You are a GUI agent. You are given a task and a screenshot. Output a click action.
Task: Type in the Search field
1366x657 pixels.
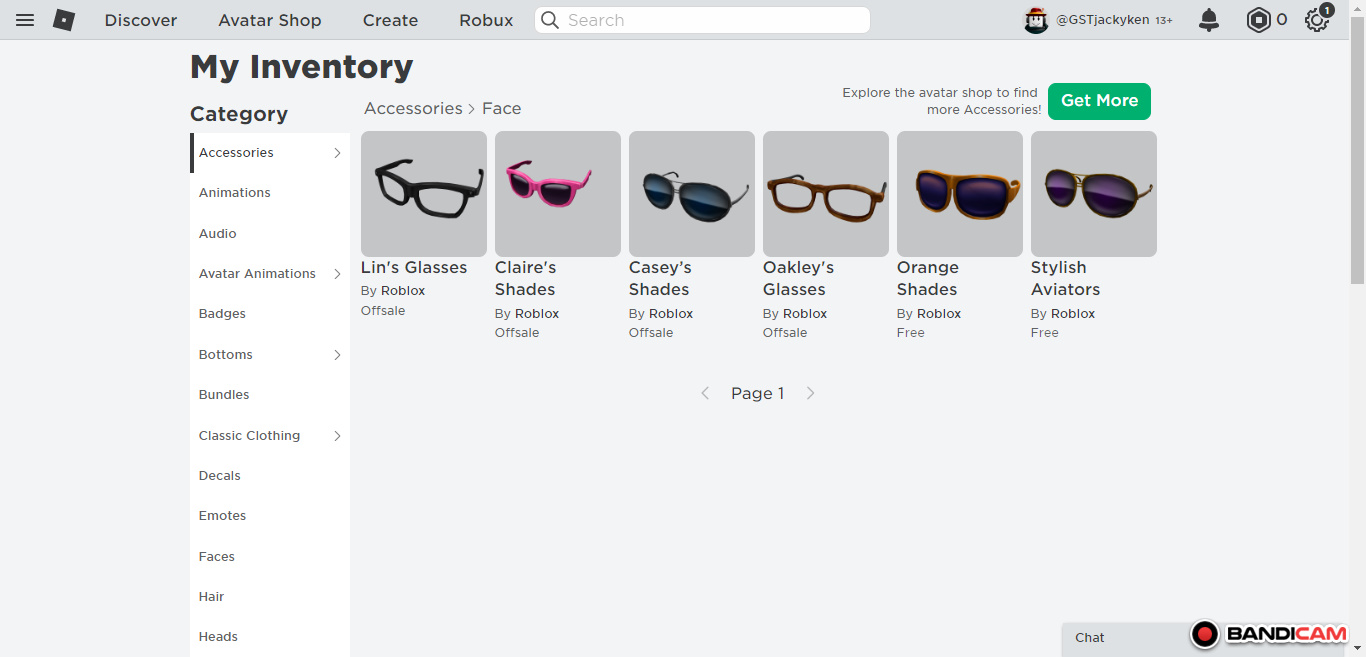710,20
